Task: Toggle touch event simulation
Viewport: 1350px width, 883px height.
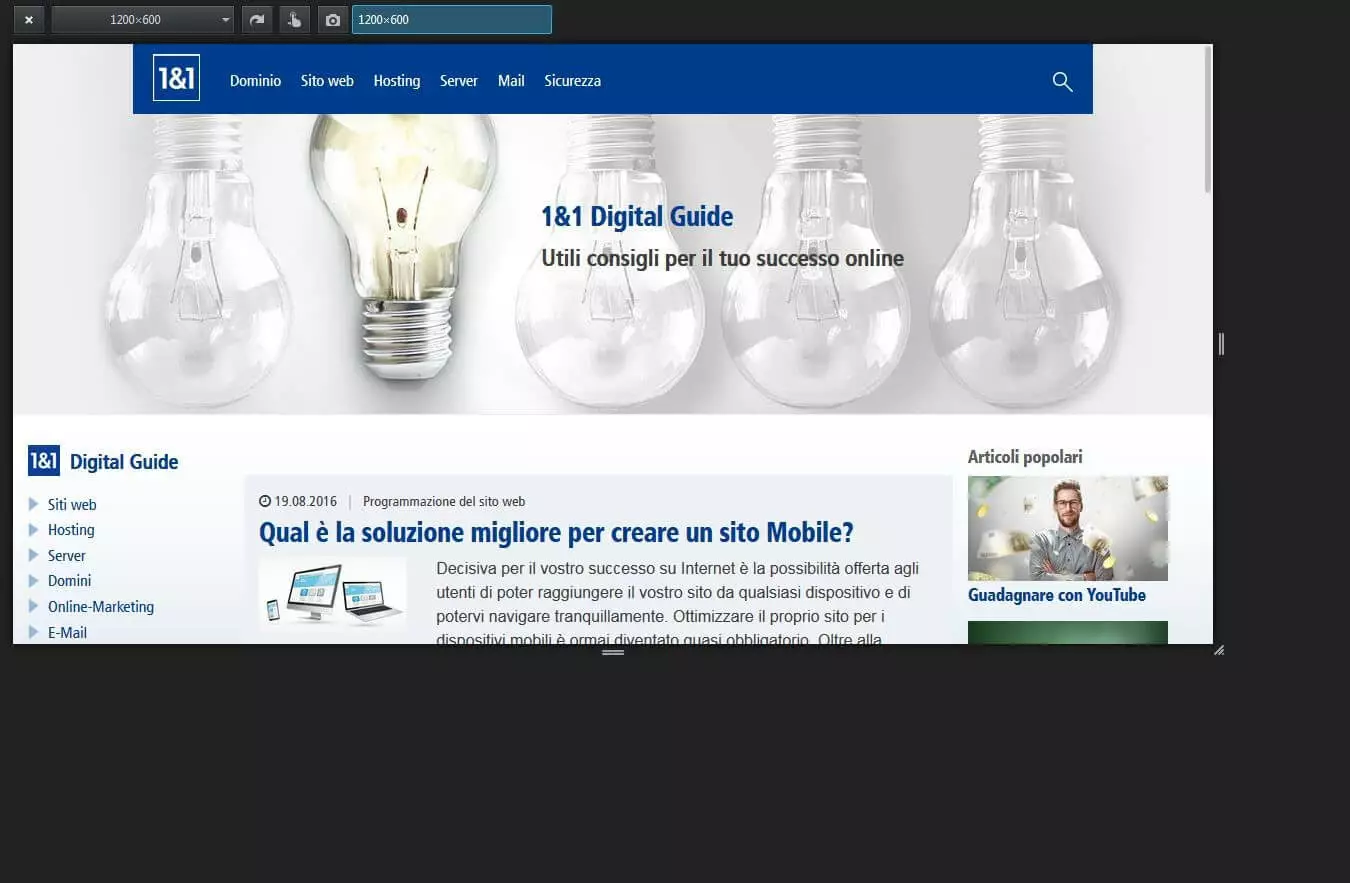Action: [295, 20]
